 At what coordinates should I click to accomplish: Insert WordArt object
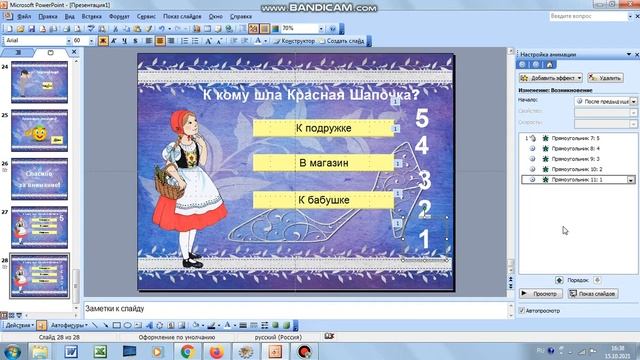coord(149,325)
